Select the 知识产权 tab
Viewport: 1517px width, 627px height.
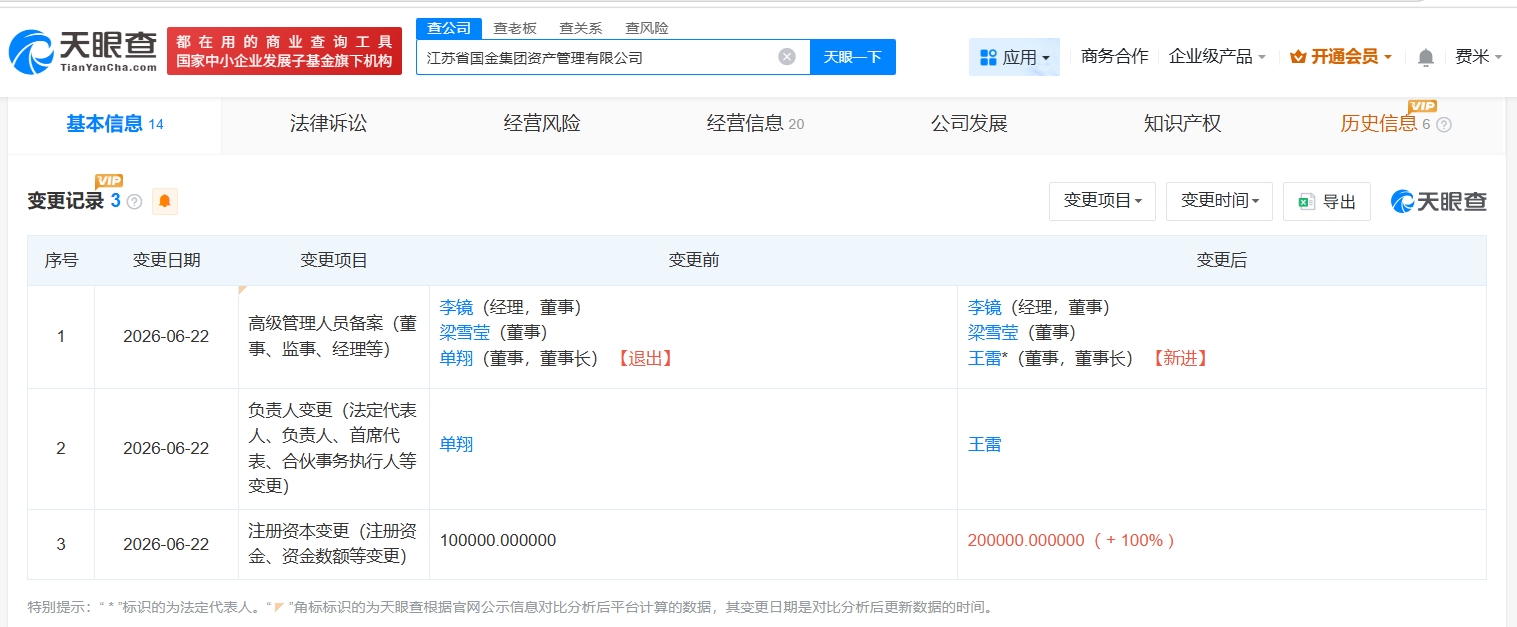(x=1183, y=124)
